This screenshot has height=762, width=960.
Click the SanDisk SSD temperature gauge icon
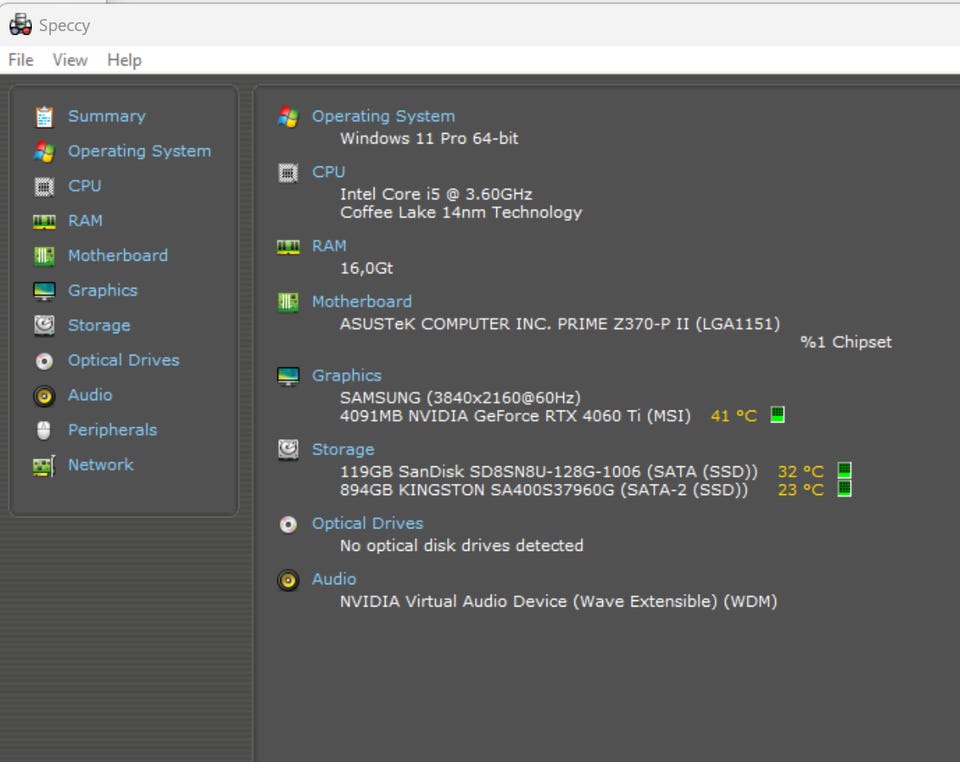point(844,471)
